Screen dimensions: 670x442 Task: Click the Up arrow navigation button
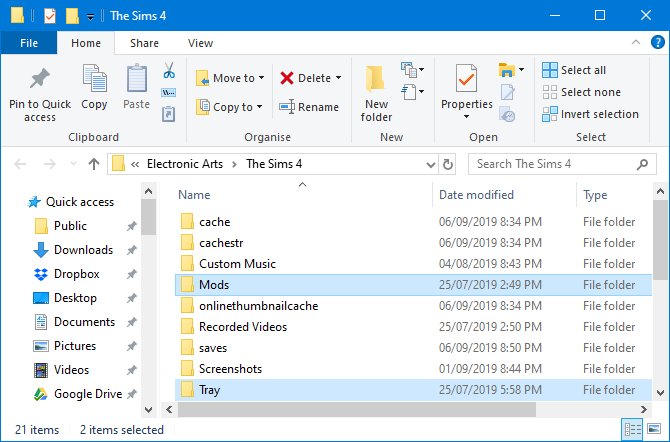tap(94, 164)
